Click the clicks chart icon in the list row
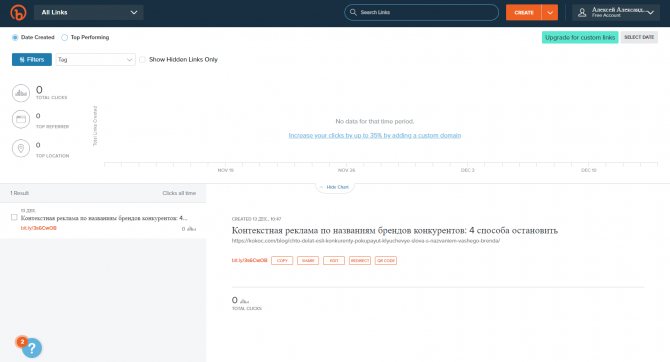 [192, 229]
